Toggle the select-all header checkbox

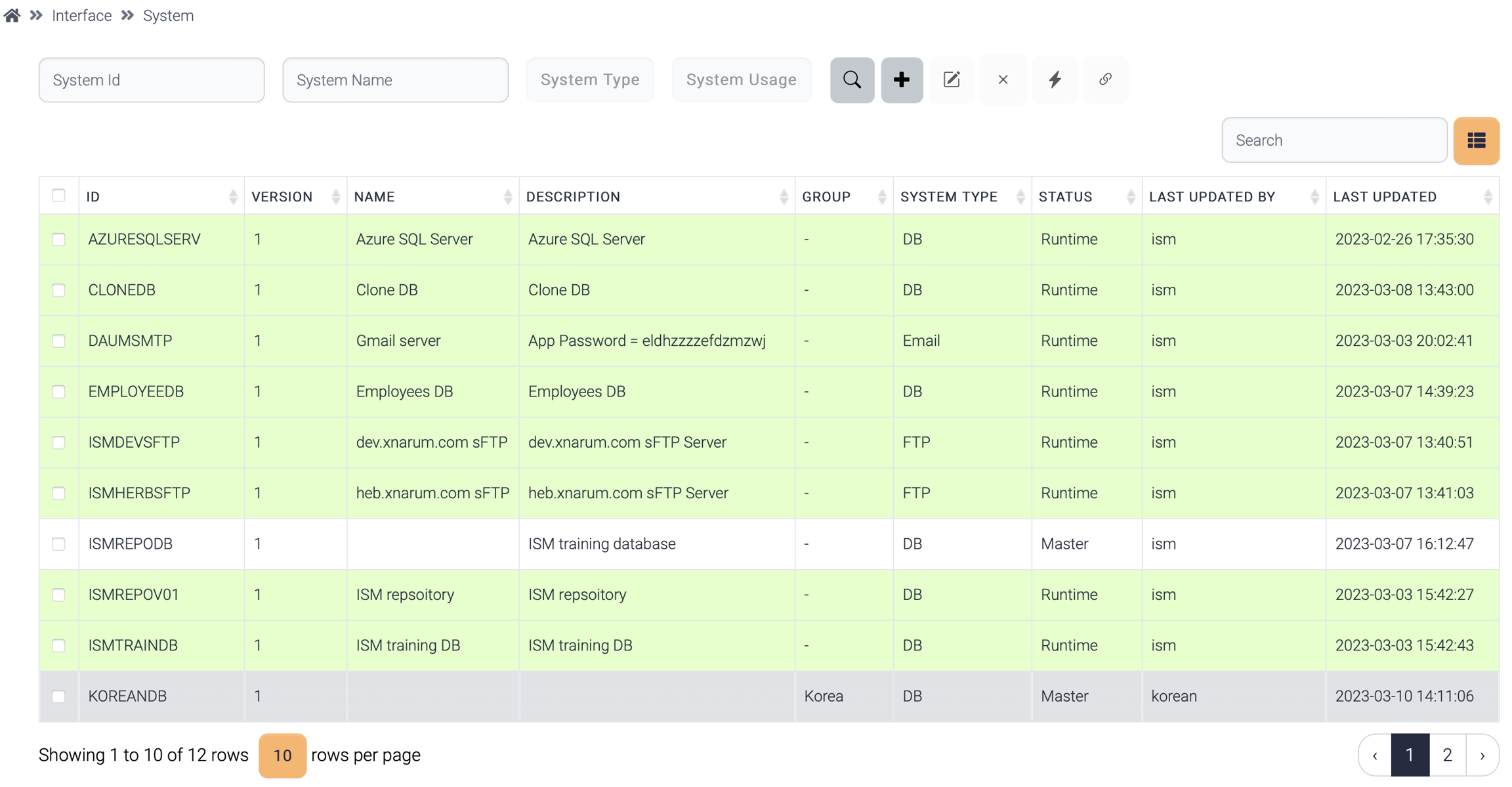tap(58, 196)
